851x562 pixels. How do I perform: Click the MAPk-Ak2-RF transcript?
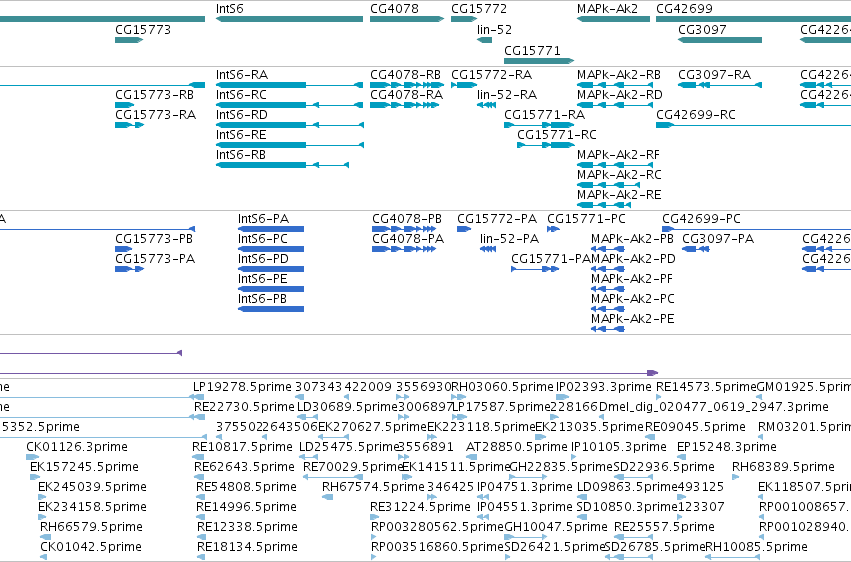pos(619,155)
